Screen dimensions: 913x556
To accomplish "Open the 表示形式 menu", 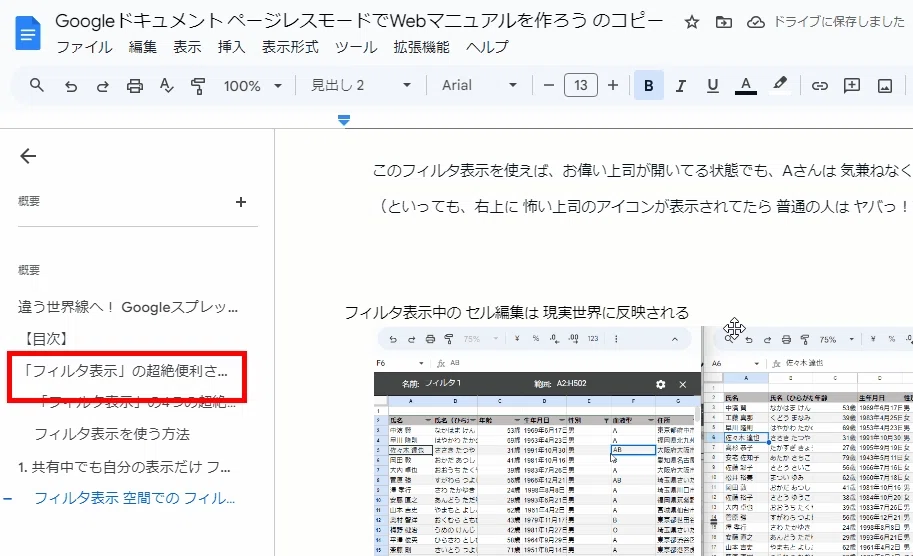I will tap(290, 47).
